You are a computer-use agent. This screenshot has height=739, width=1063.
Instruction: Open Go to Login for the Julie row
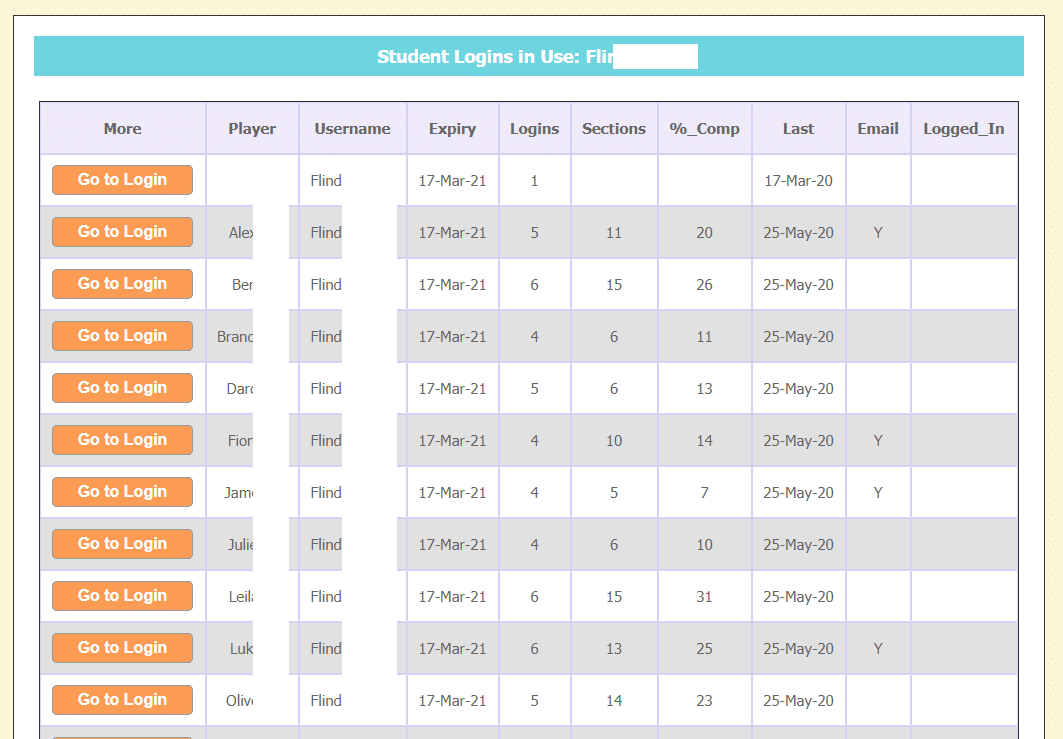(x=122, y=544)
